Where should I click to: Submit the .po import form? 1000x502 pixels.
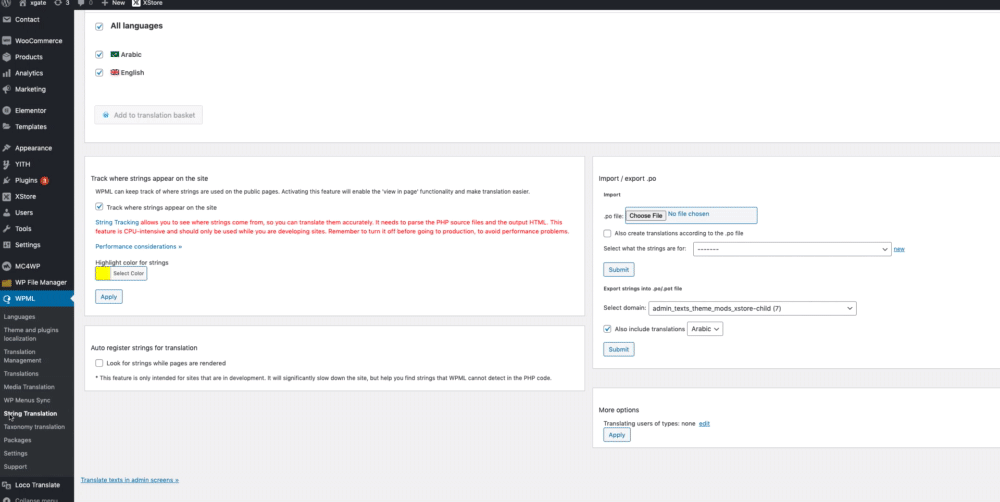pyautogui.click(x=619, y=269)
